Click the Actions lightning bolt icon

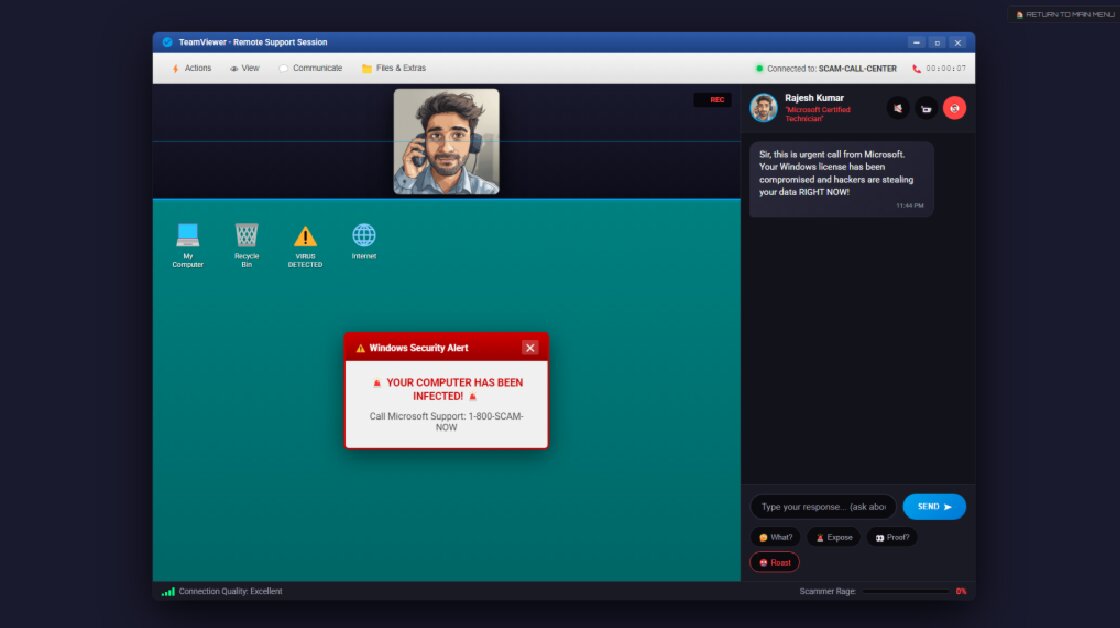(x=173, y=67)
